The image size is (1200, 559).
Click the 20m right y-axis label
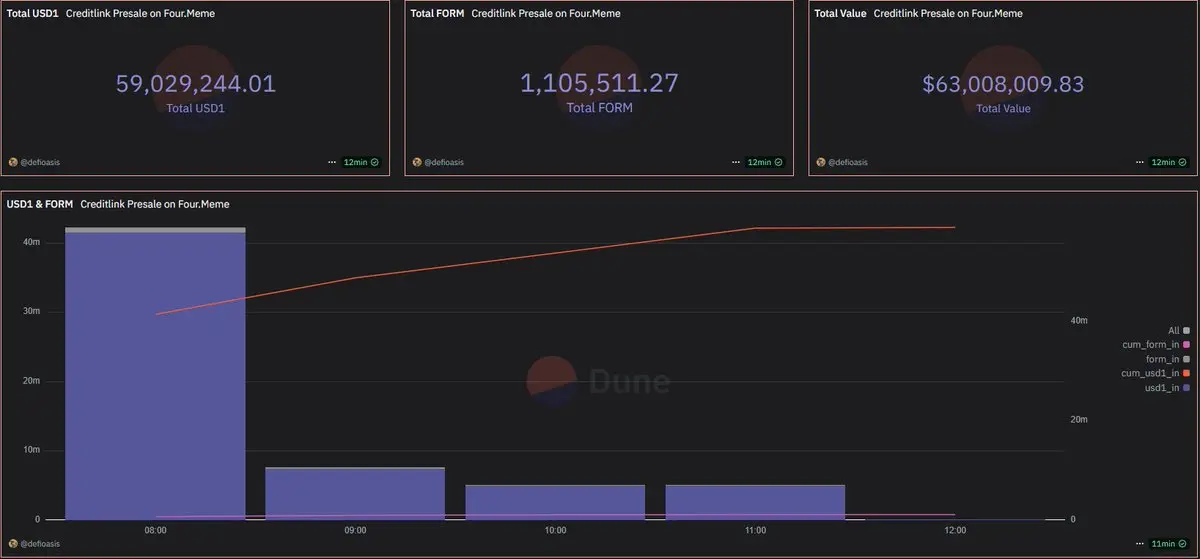[x=1079, y=420]
